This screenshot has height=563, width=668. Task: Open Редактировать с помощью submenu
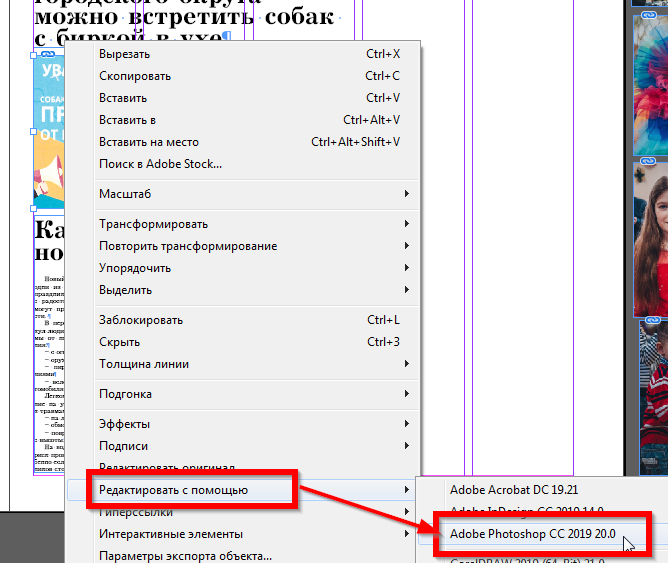(243, 490)
